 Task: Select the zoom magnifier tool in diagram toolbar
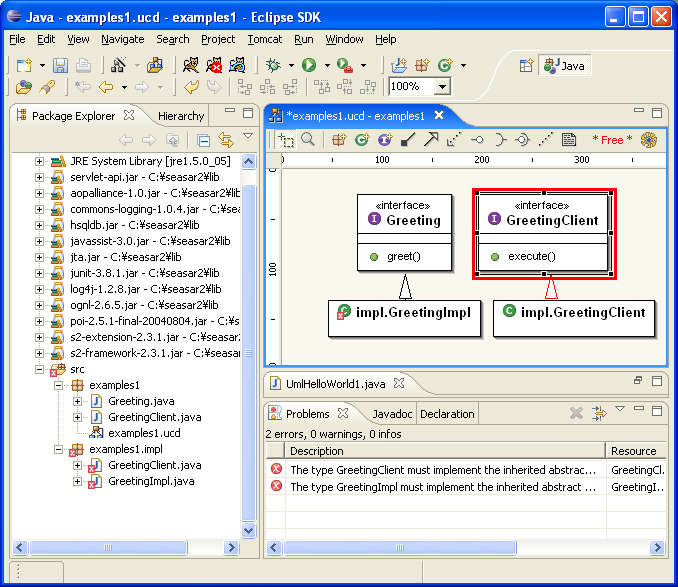point(308,140)
